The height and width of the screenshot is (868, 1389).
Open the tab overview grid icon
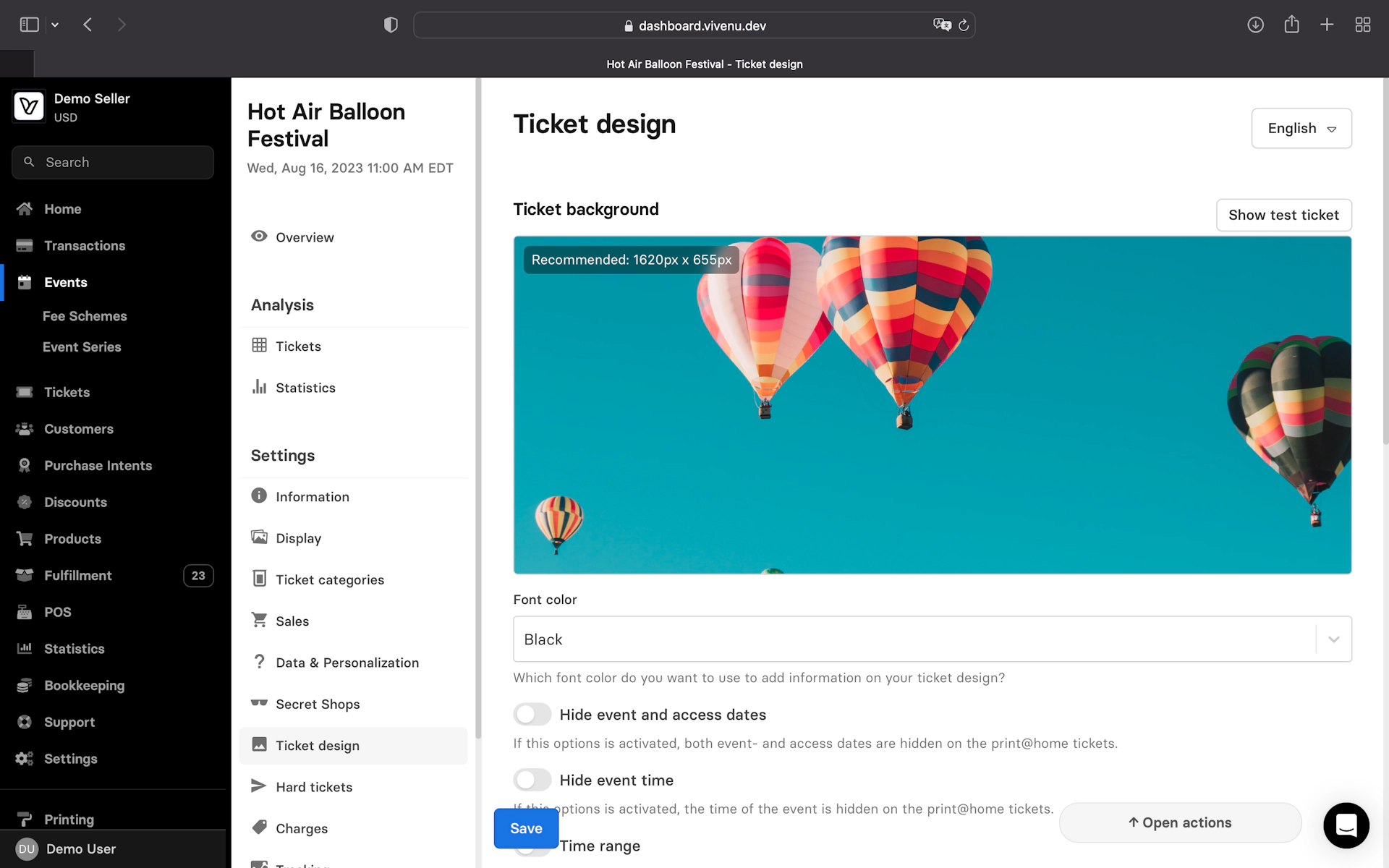pyautogui.click(x=1362, y=25)
